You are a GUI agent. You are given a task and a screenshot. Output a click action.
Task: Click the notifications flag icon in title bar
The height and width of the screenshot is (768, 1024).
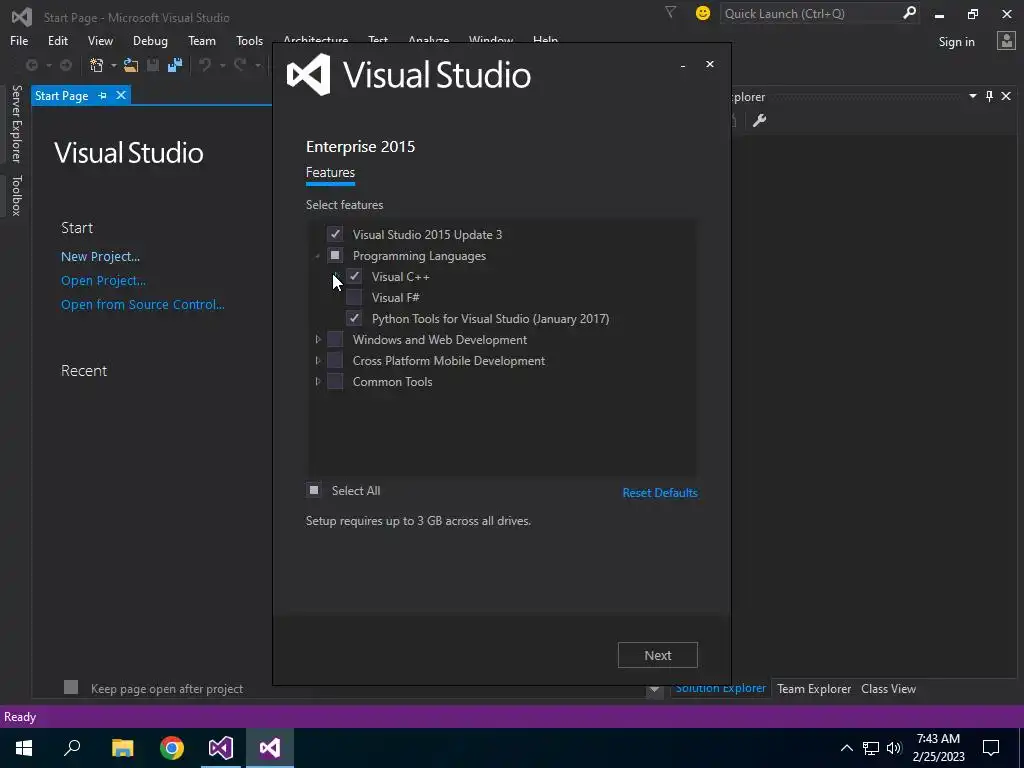coord(670,13)
